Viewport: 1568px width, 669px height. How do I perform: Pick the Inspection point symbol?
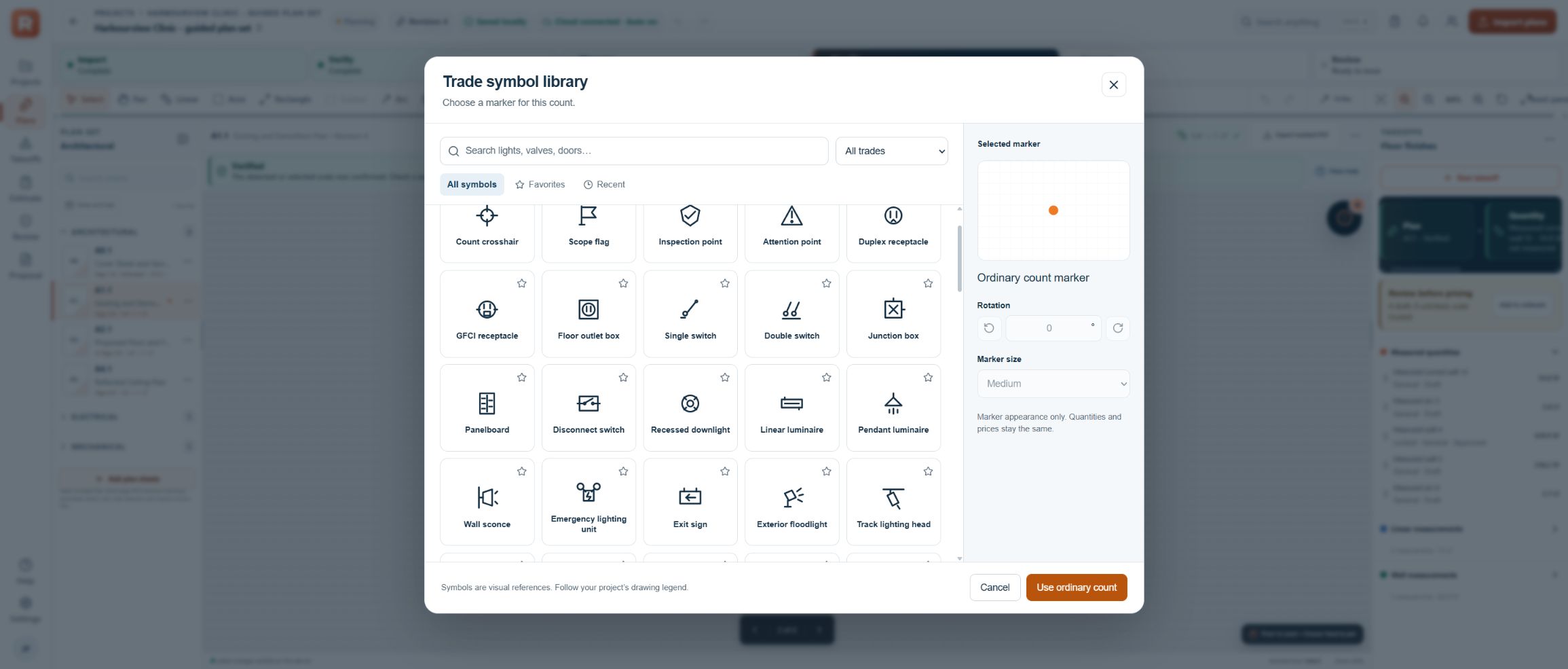[x=690, y=232]
